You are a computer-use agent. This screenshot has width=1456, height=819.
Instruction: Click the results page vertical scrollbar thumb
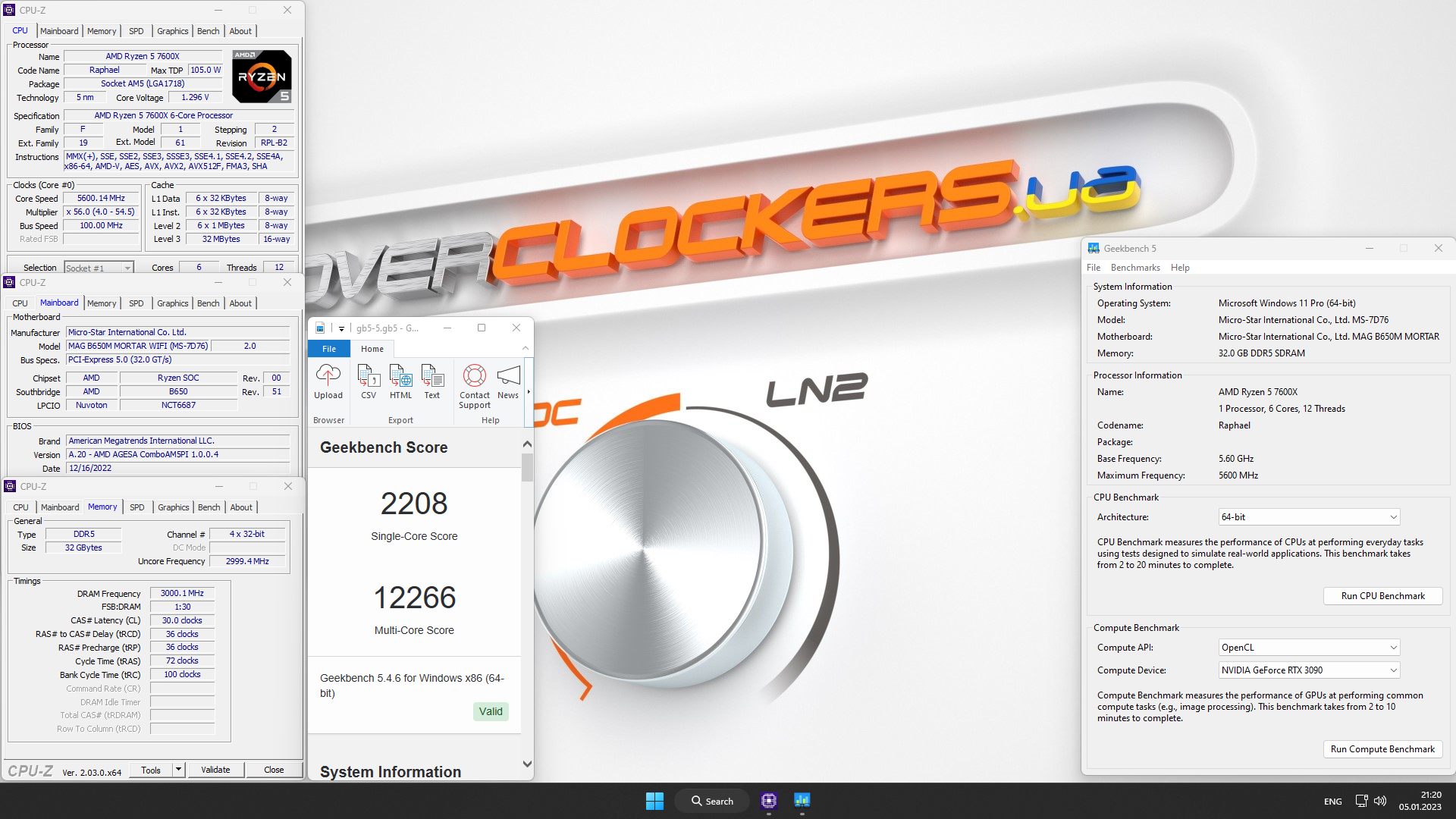527,466
